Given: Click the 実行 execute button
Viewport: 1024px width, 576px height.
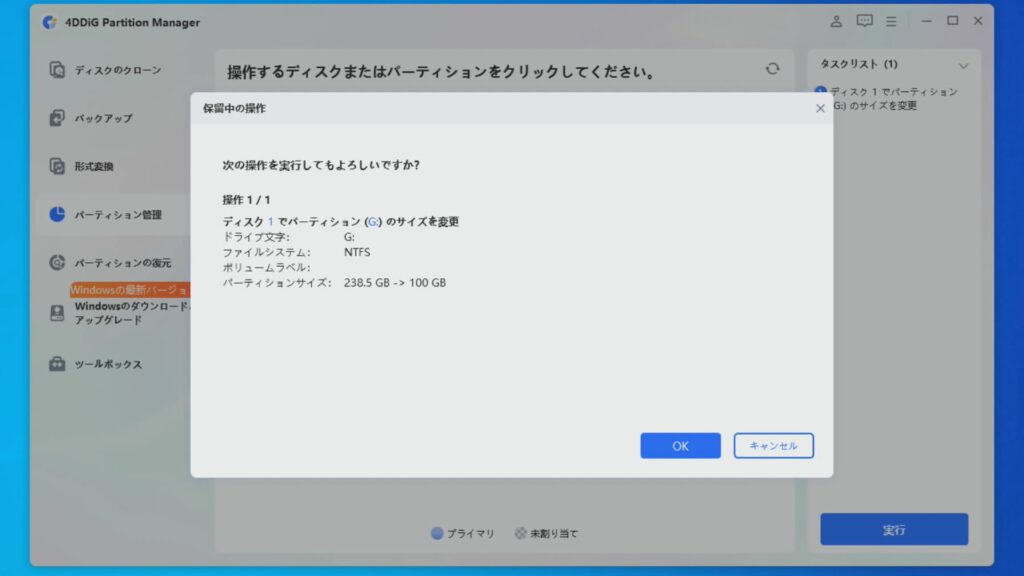Looking at the screenshot, I should pyautogui.click(x=894, y=529).
